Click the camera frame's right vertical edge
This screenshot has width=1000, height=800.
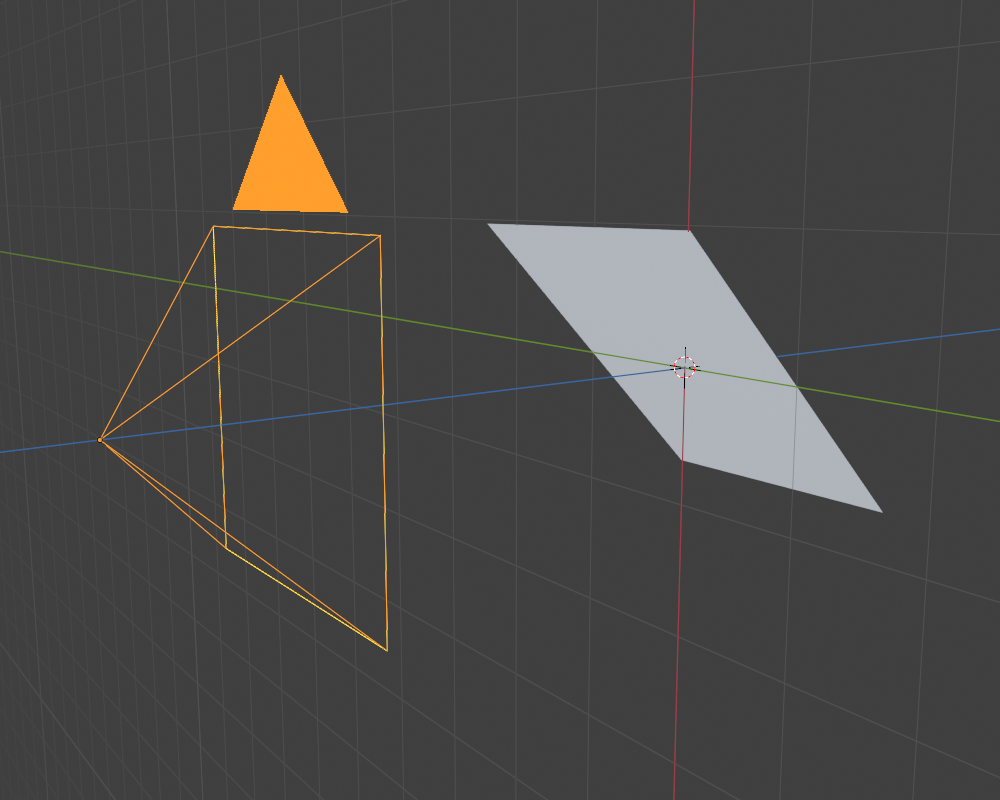click(x=383, y=440)
